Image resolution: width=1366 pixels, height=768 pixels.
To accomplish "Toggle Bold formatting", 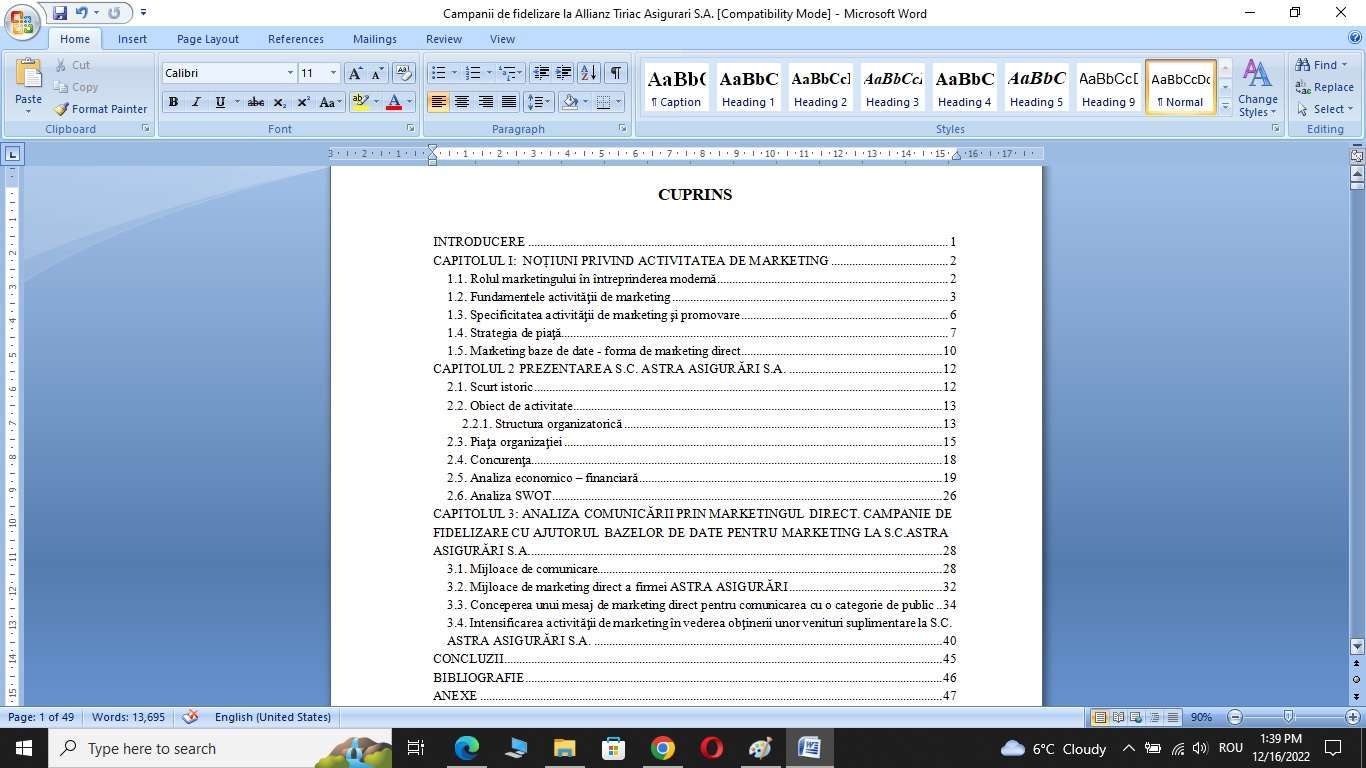I will pos(173,102).
